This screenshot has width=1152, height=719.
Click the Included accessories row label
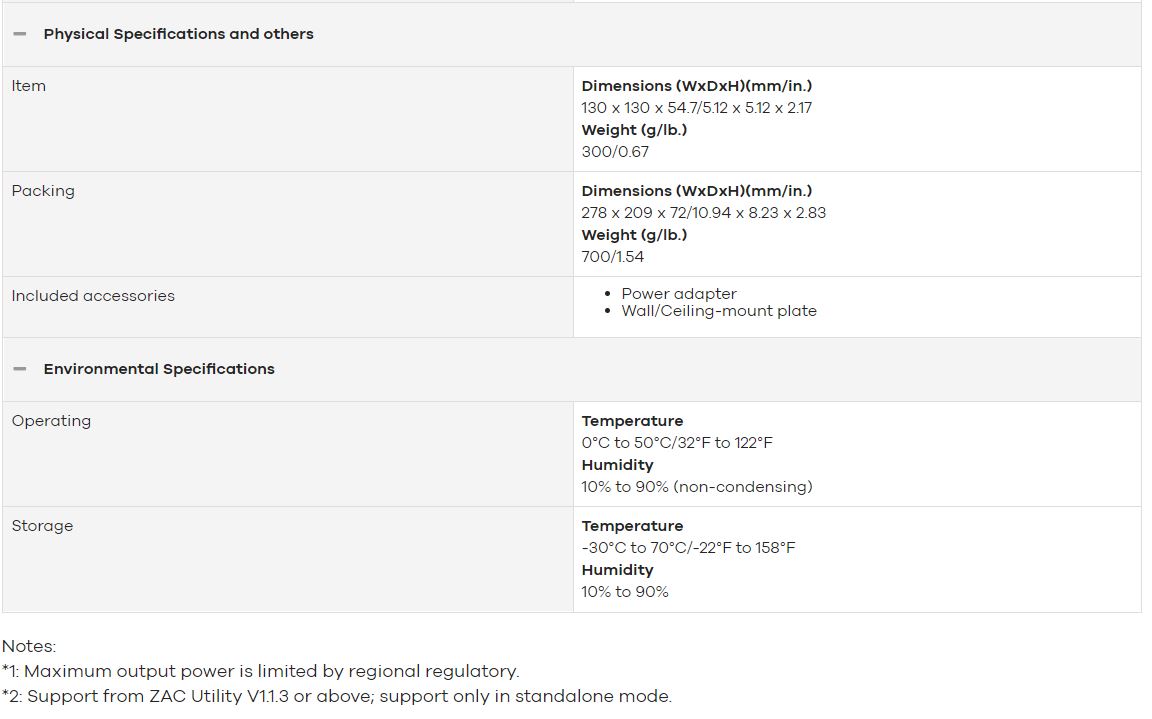tap(93, 296)
